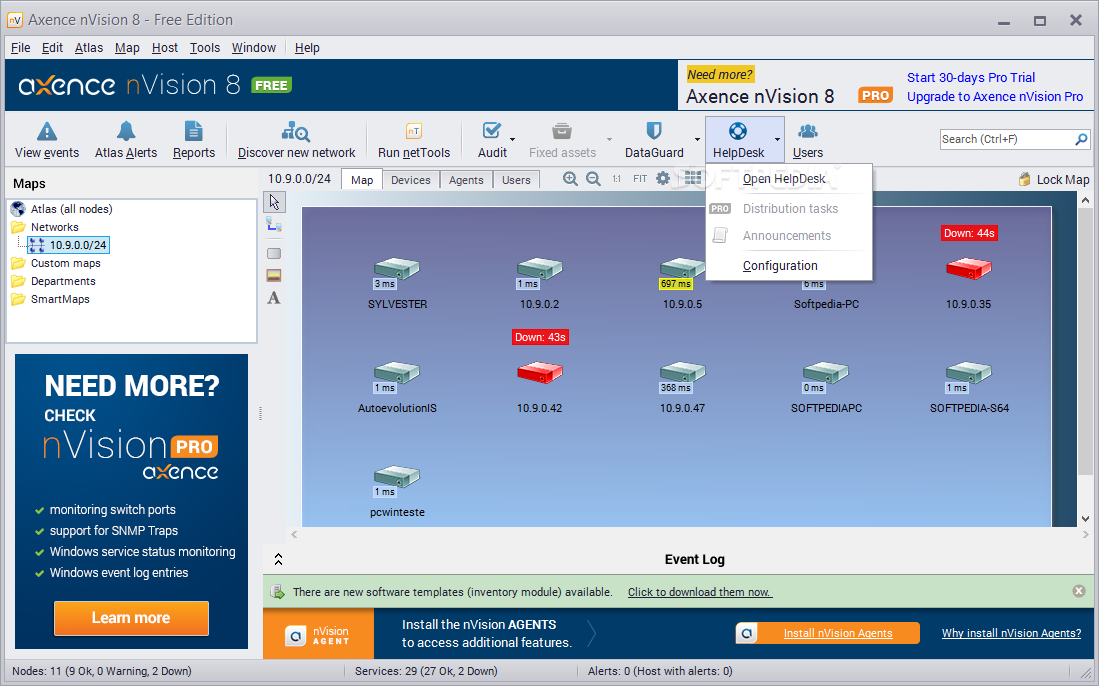Click Upgrade to Axence nVision Pro link
The height and width of the screenshot is (686, 1099).
[995, 97]
